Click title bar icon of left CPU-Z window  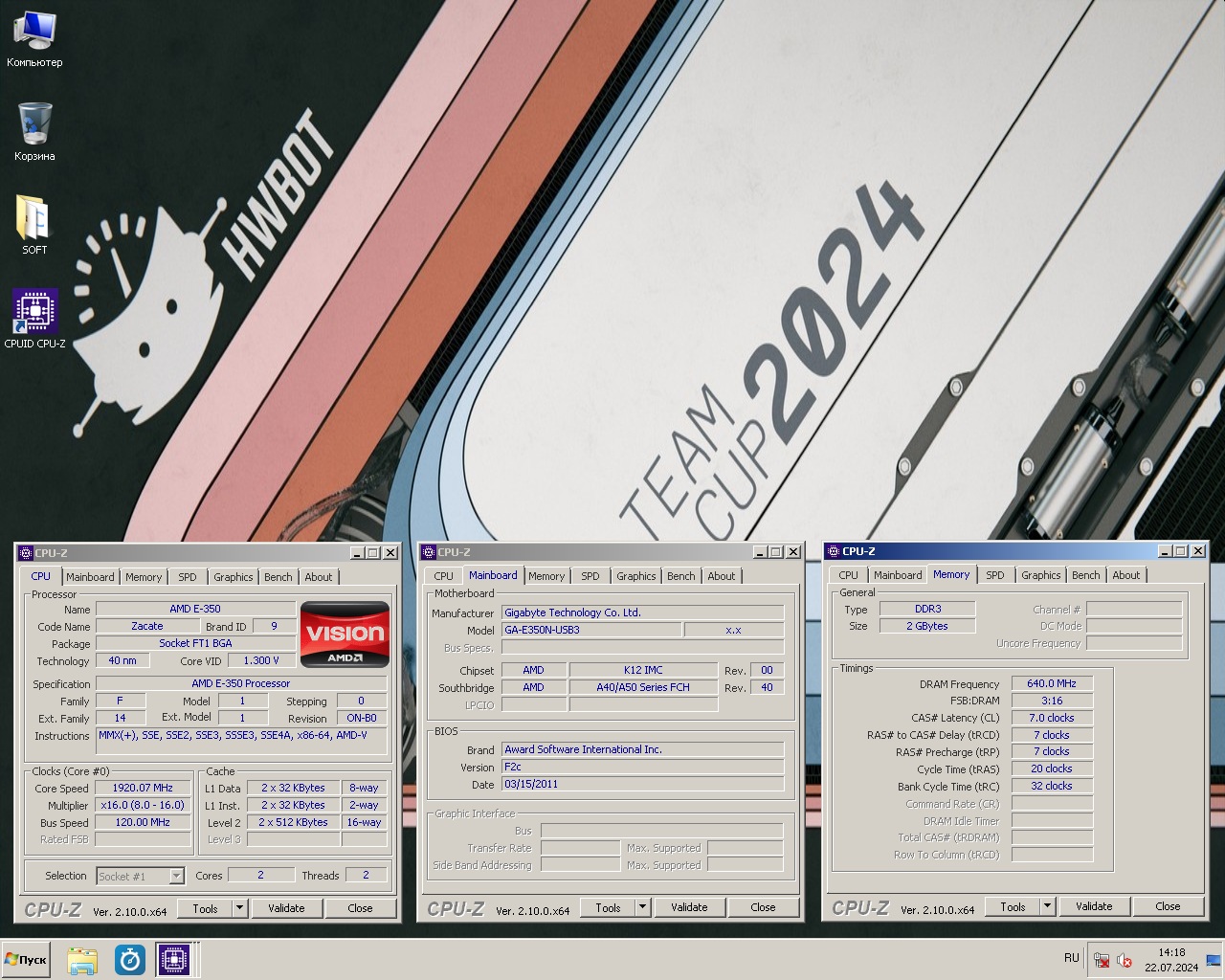26,553
